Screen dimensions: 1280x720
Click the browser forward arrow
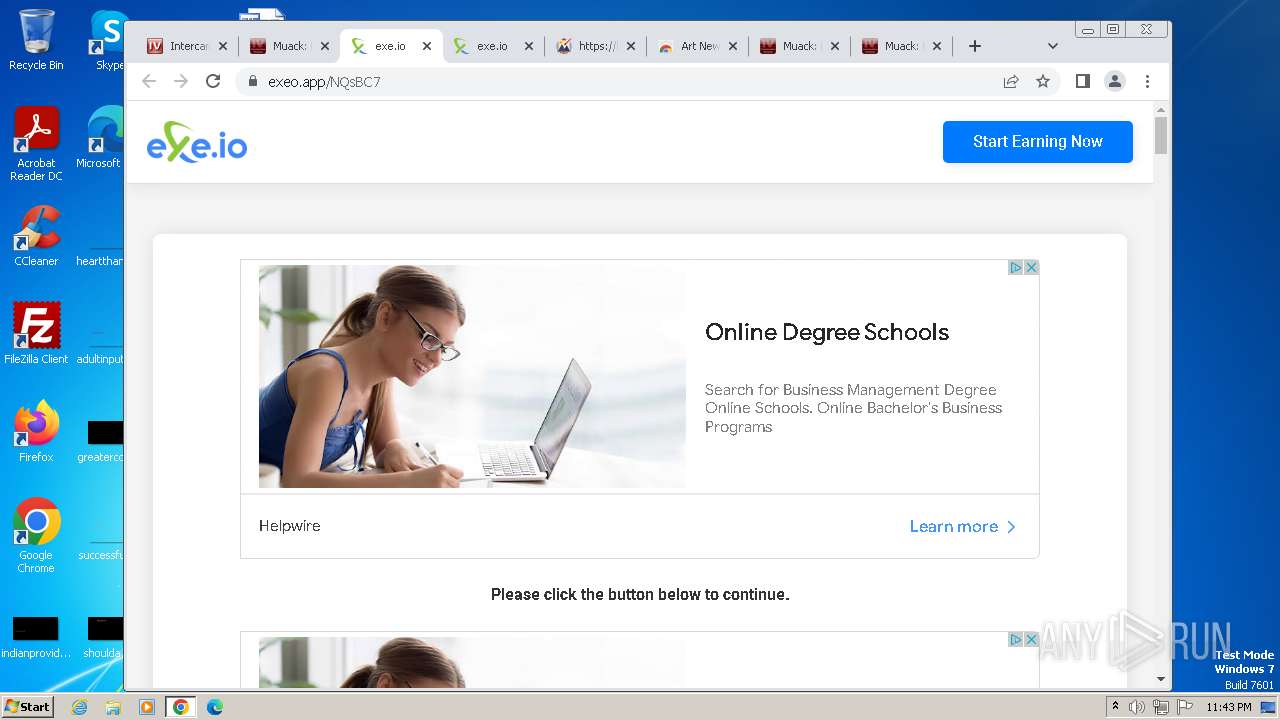tap(181, 81)
